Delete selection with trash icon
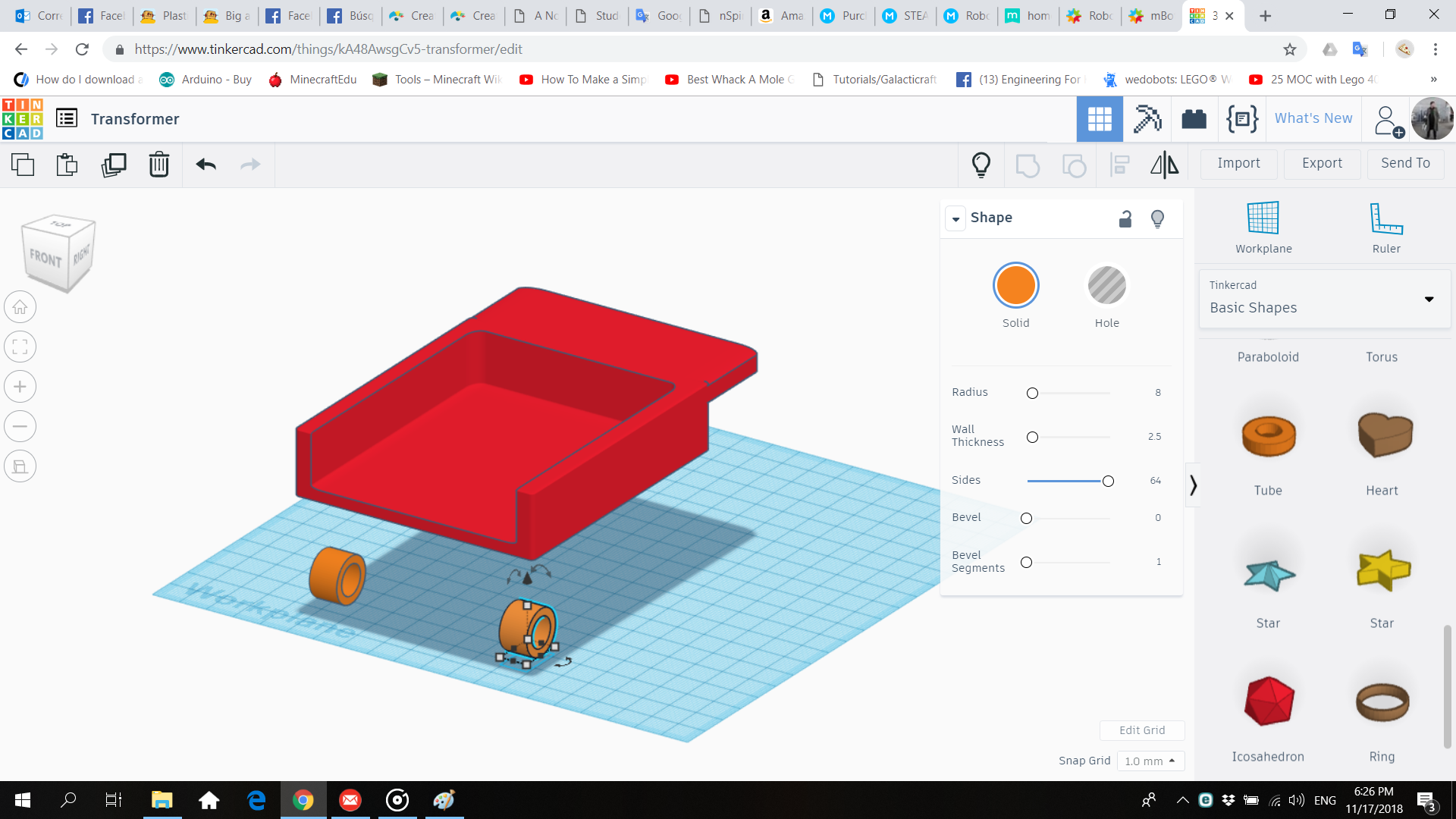This screenshot has height=819, width=1456. pos(159,165)
